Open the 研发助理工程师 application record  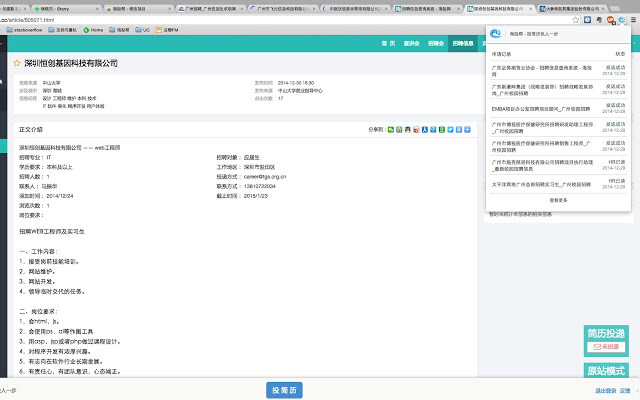[x=558, y=127]
